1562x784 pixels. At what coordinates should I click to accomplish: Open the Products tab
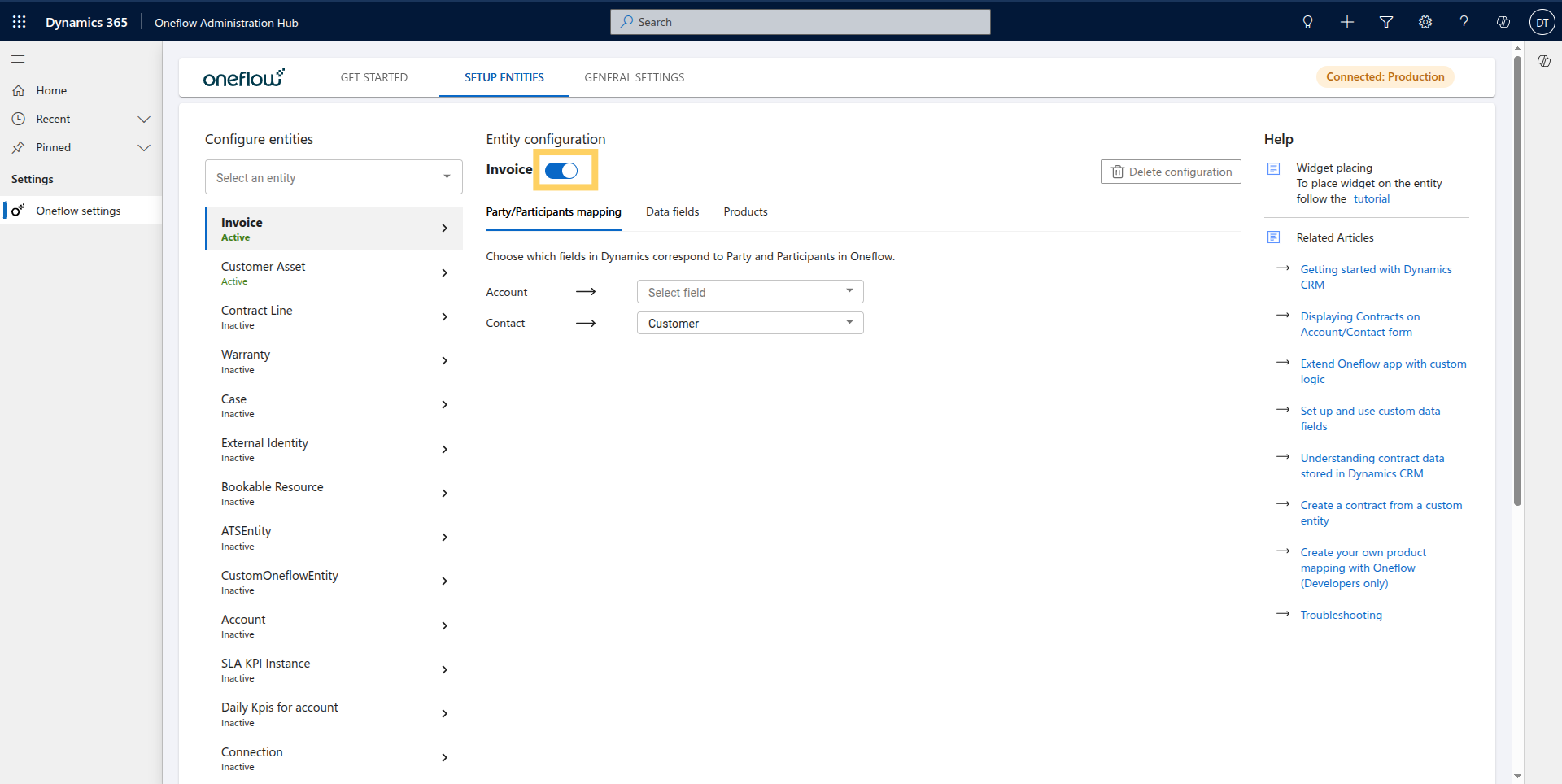tap(745, 211)
